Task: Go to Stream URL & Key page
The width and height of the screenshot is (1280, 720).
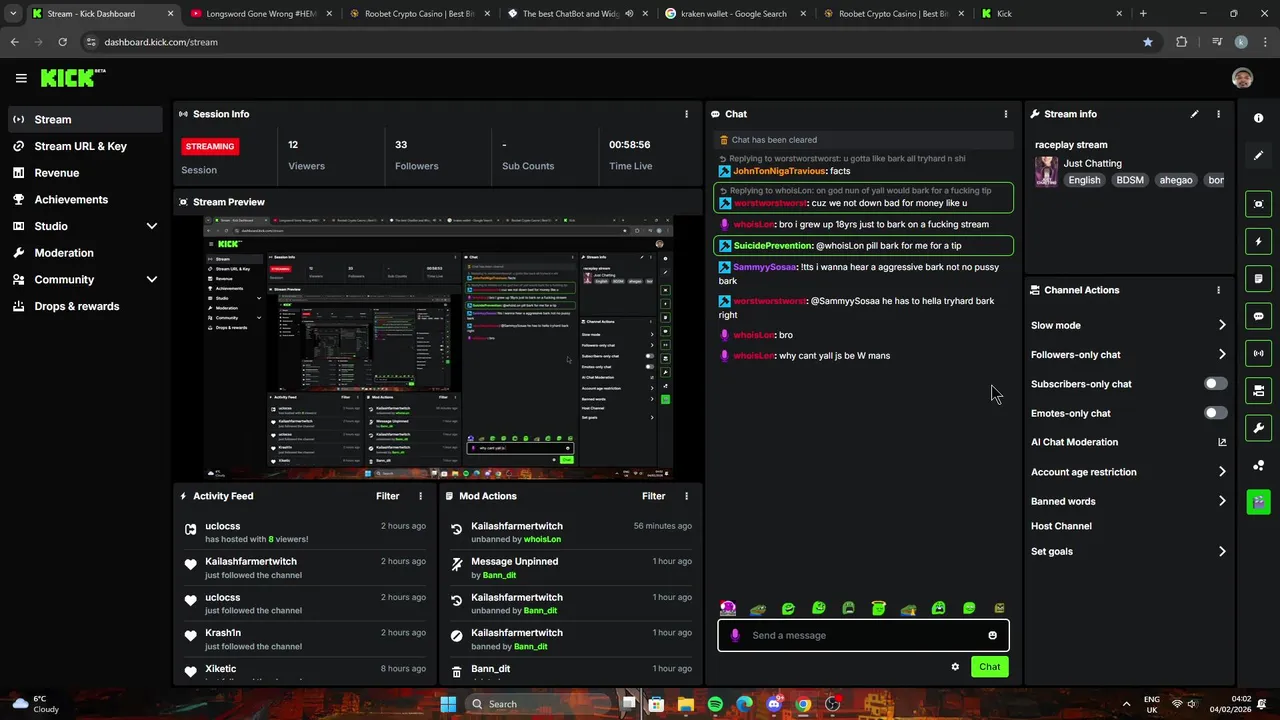Action: coord(85,146)
